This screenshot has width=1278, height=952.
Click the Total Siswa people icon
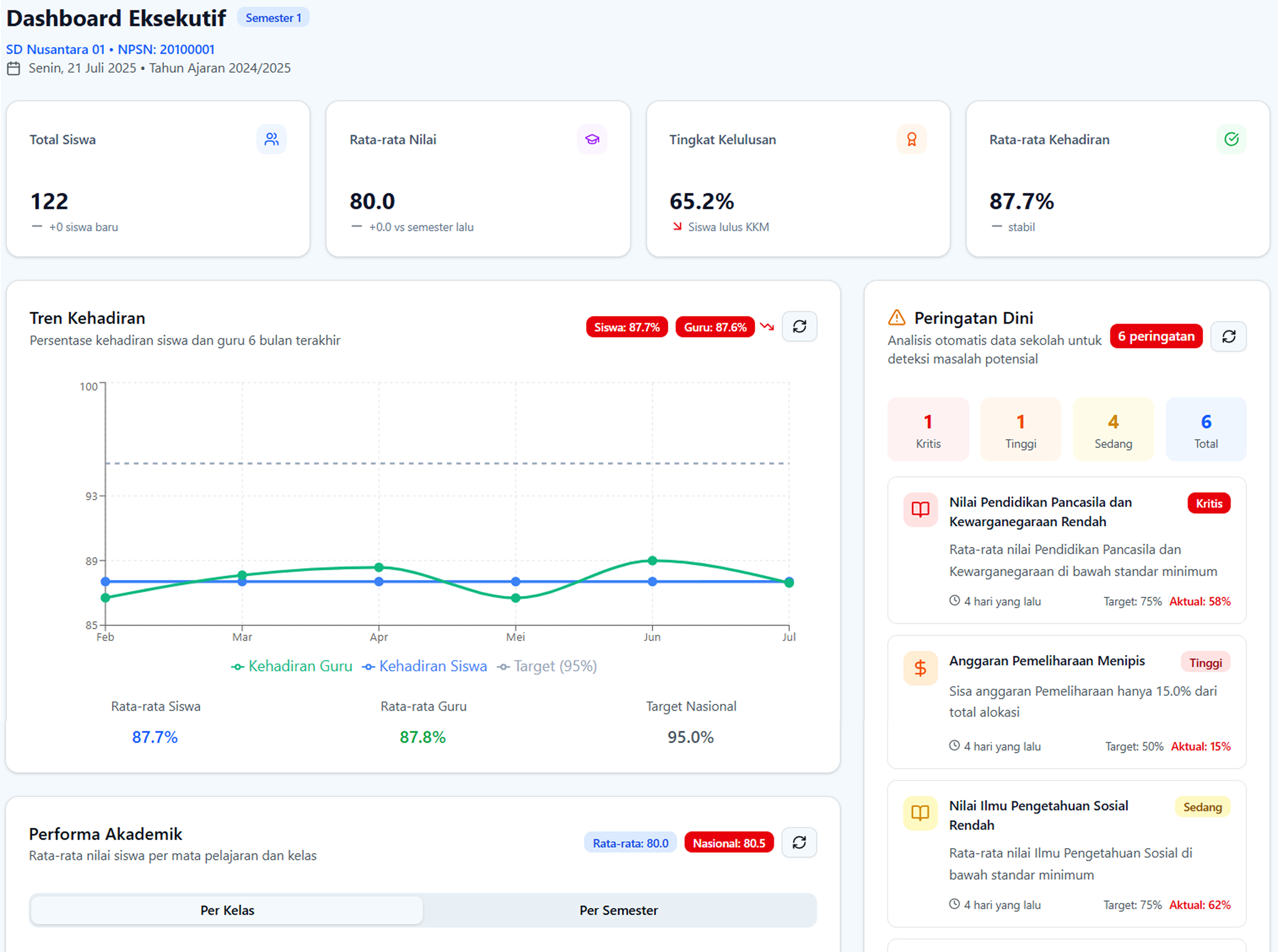(271, 140)
